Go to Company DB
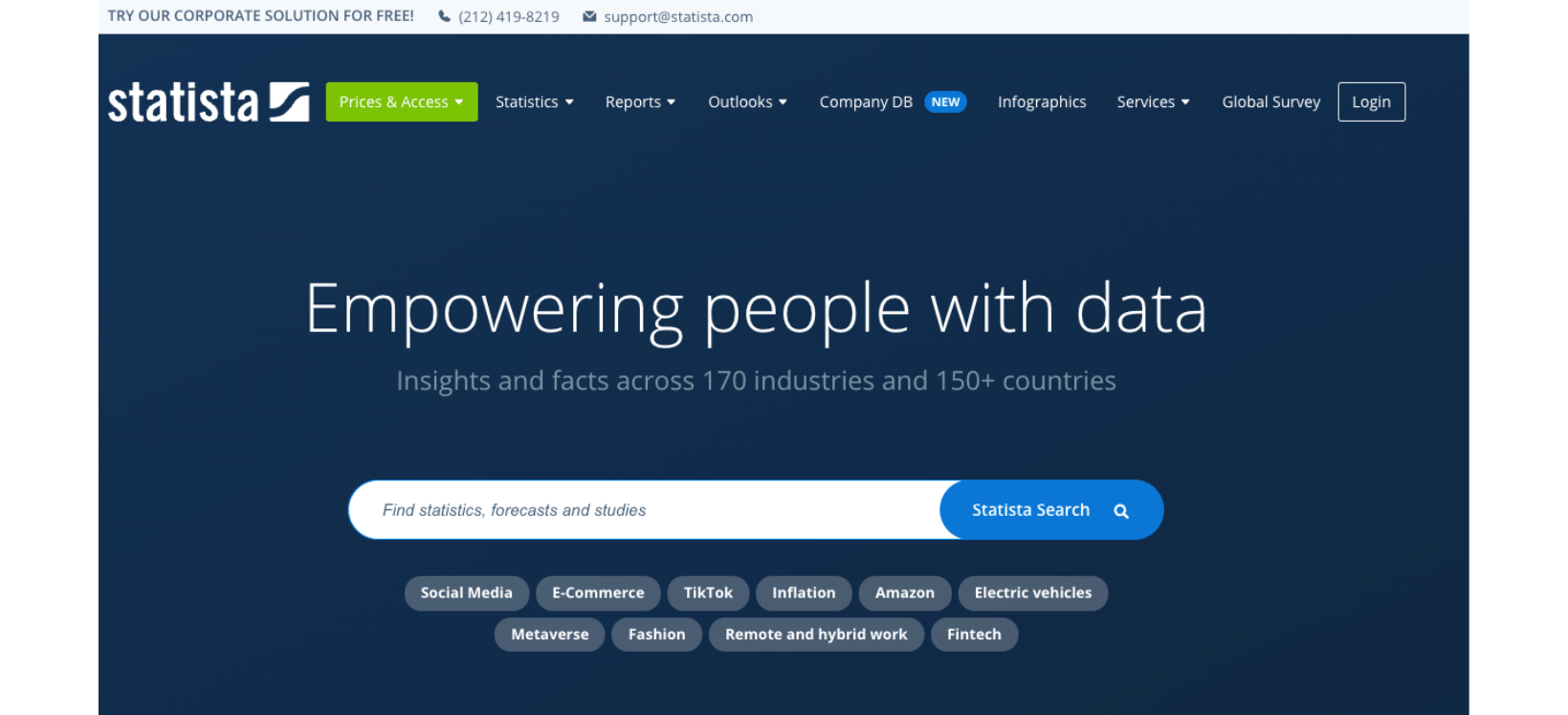Screen dimensions: 1568x715 [x=866, y=102]
